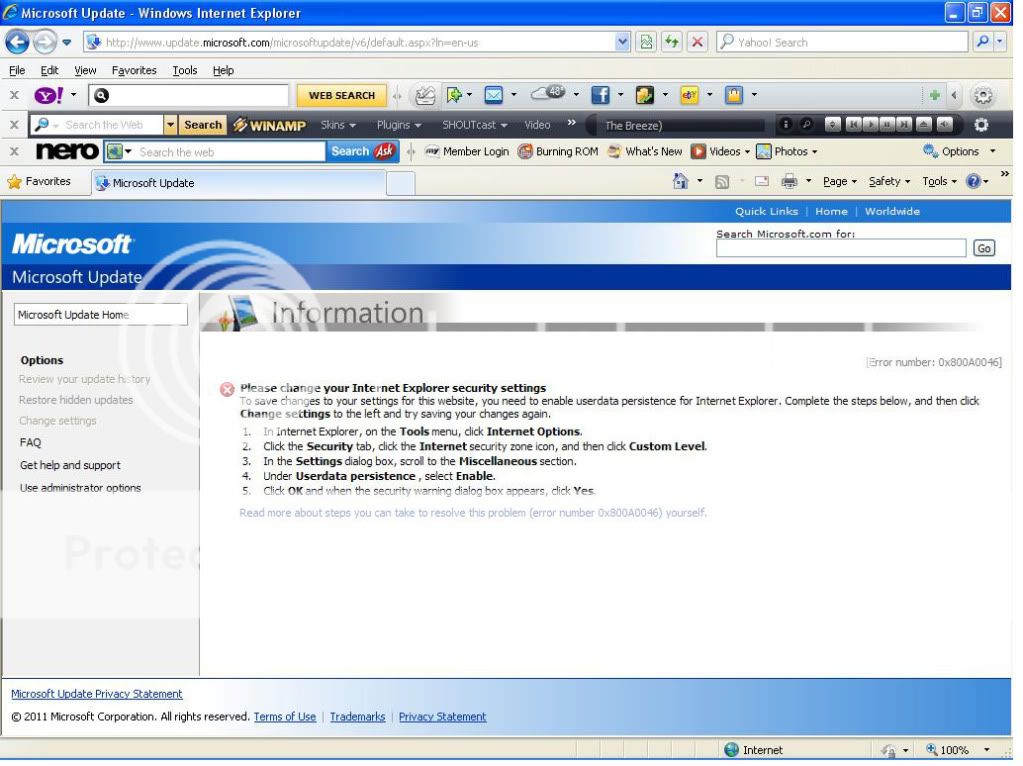Click the eBay icon on Yahoo toolbar

690,95
